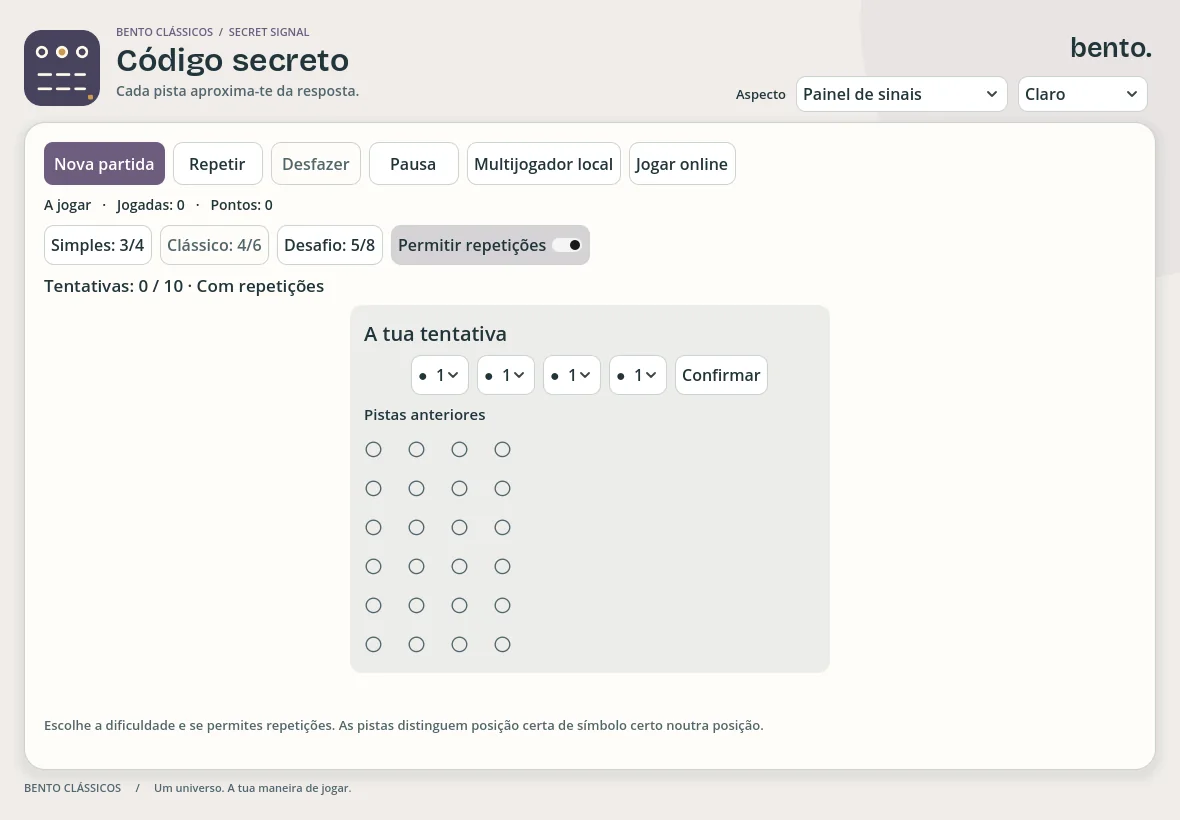
Task: Click the Pontos: 0 score text
Action: tap(242, 205)
